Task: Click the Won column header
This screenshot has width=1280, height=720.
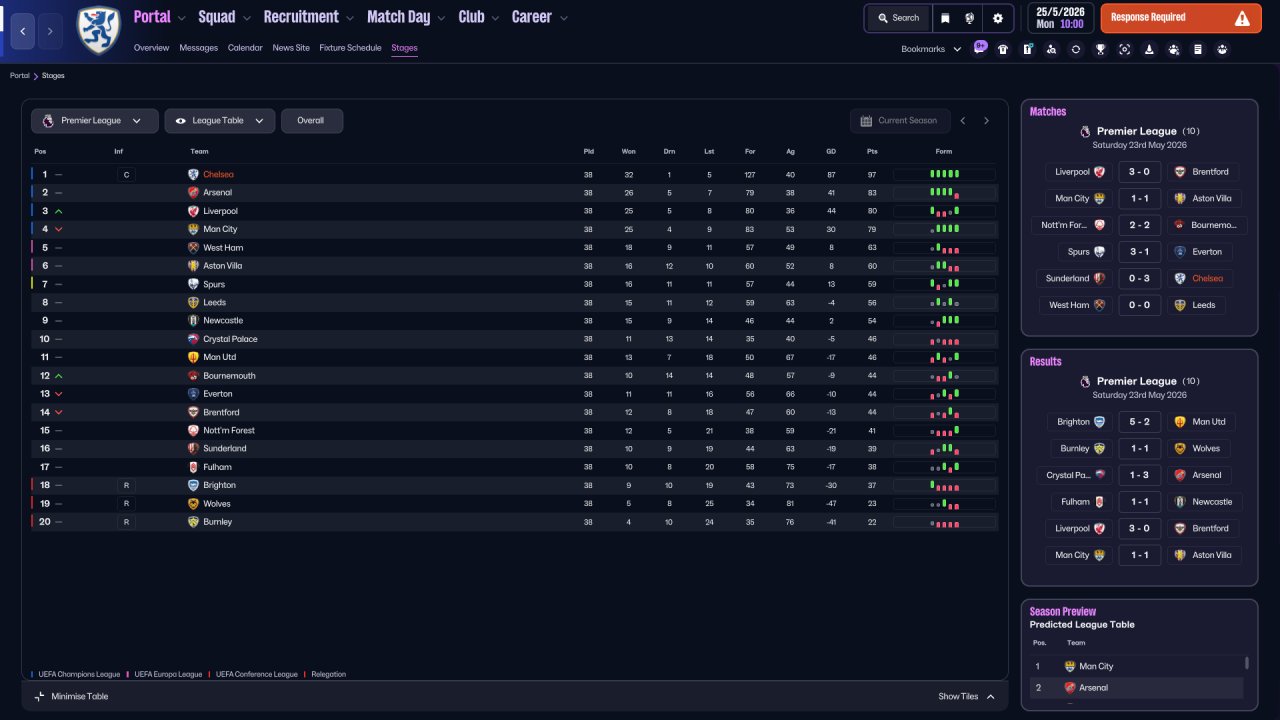Action: tap(629, 152)
